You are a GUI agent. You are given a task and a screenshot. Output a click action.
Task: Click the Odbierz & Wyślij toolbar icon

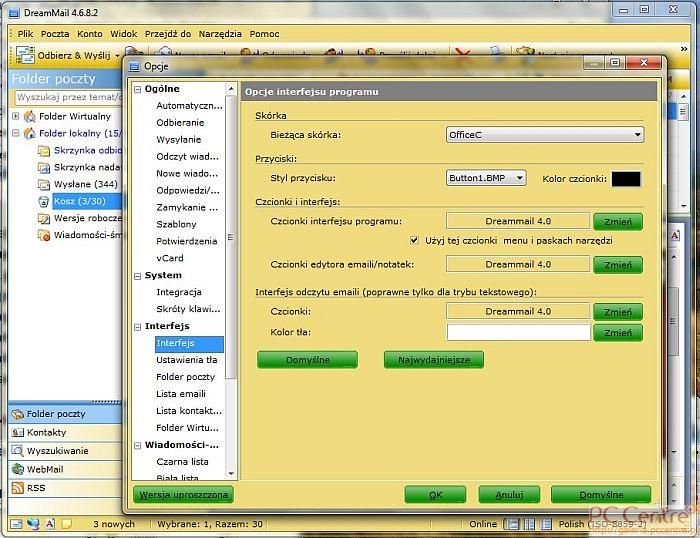(x=25, y=54)
